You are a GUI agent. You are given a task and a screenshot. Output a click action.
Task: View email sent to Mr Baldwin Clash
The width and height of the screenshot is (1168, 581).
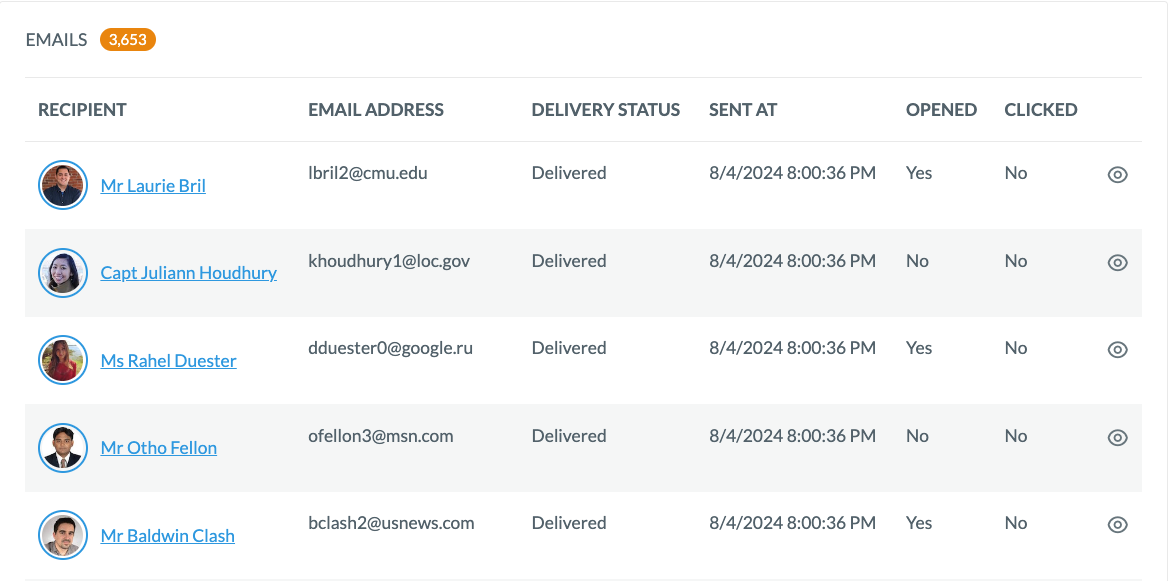pos(1117,524)
